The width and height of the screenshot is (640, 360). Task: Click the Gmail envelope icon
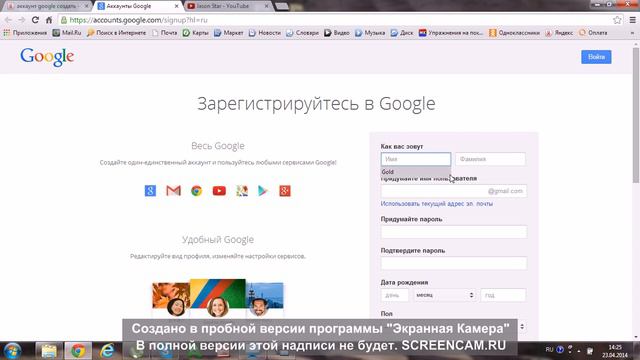(173, 191)
